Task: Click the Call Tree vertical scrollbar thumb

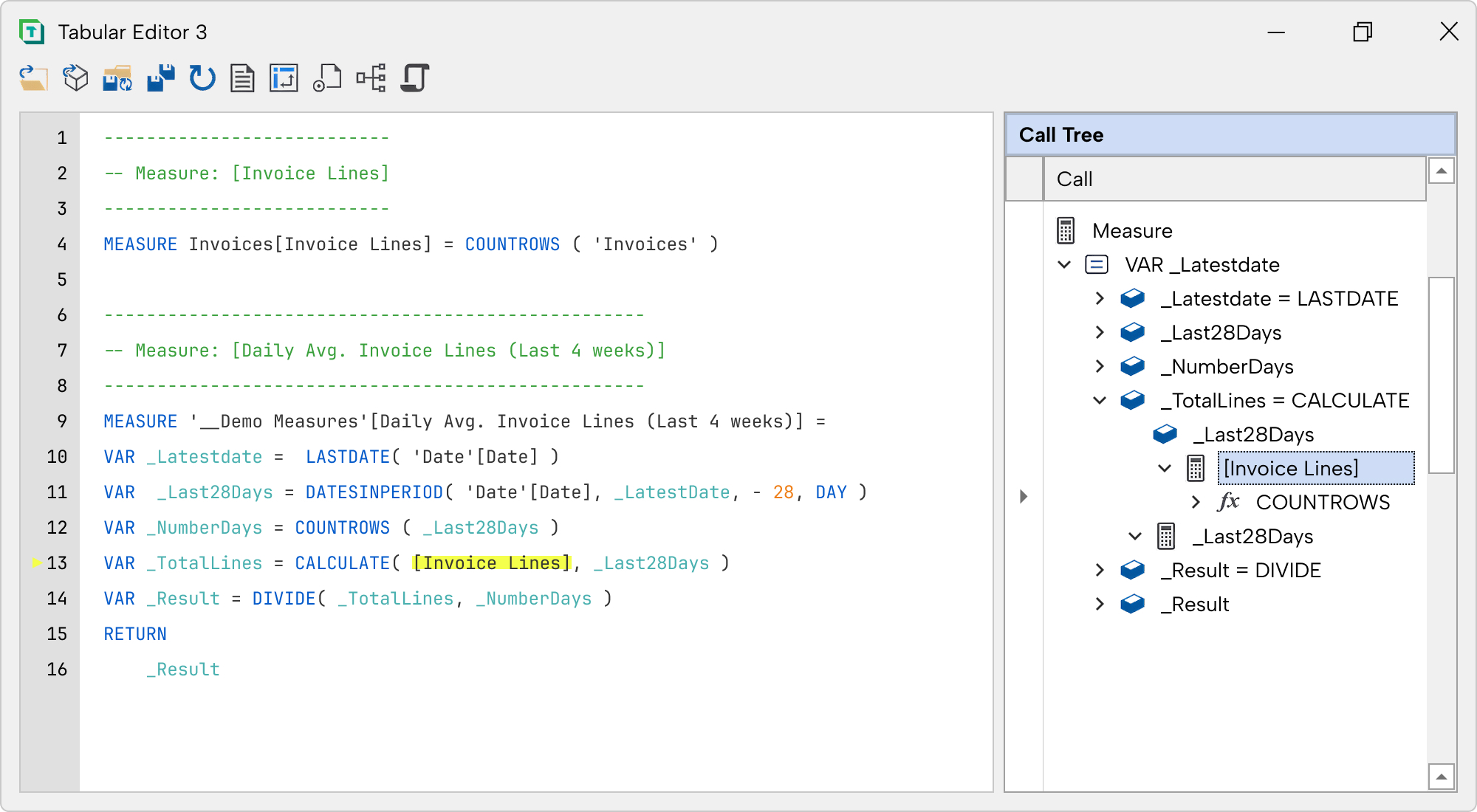Action: click(1441, 375)
